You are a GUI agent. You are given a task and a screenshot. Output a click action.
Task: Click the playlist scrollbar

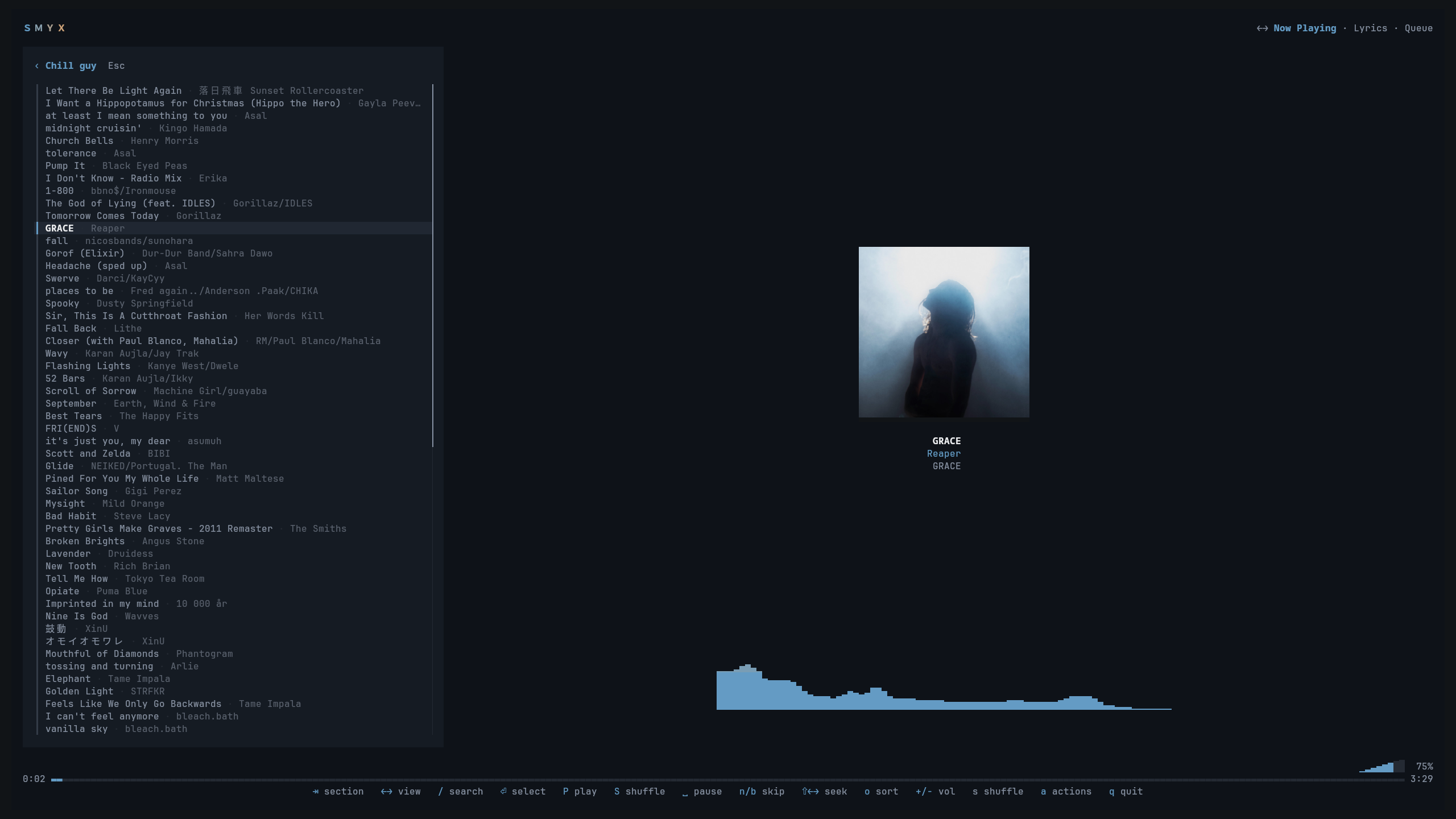tap(433, 266)
